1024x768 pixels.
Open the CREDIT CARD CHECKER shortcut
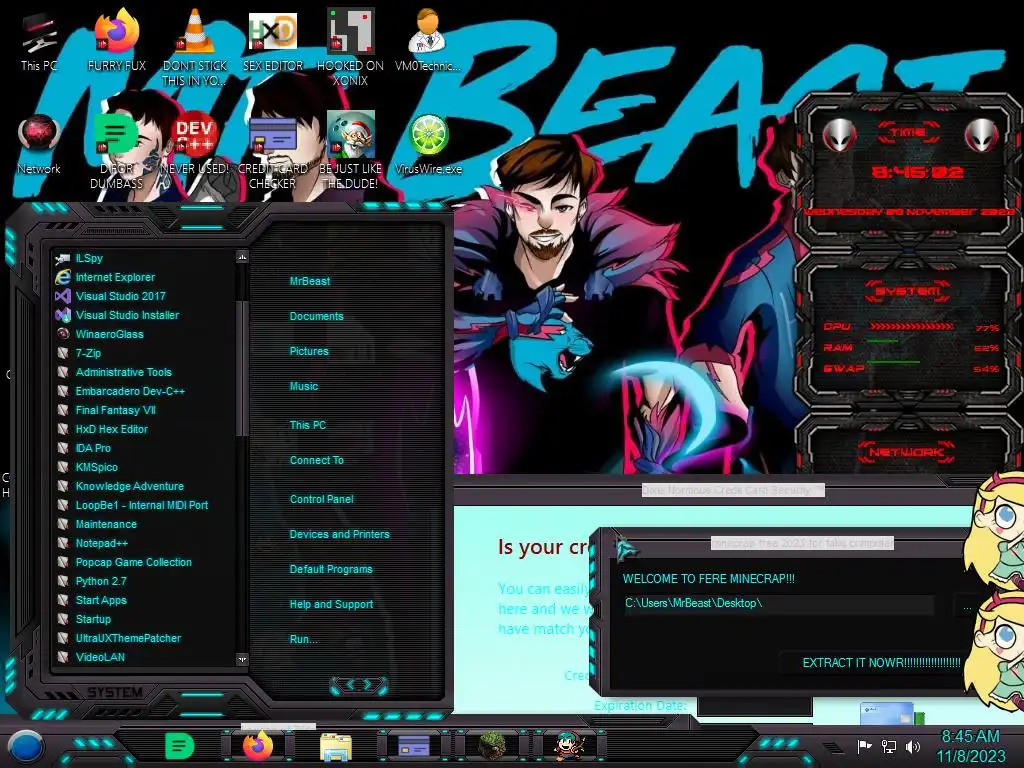tap(273, 152)
